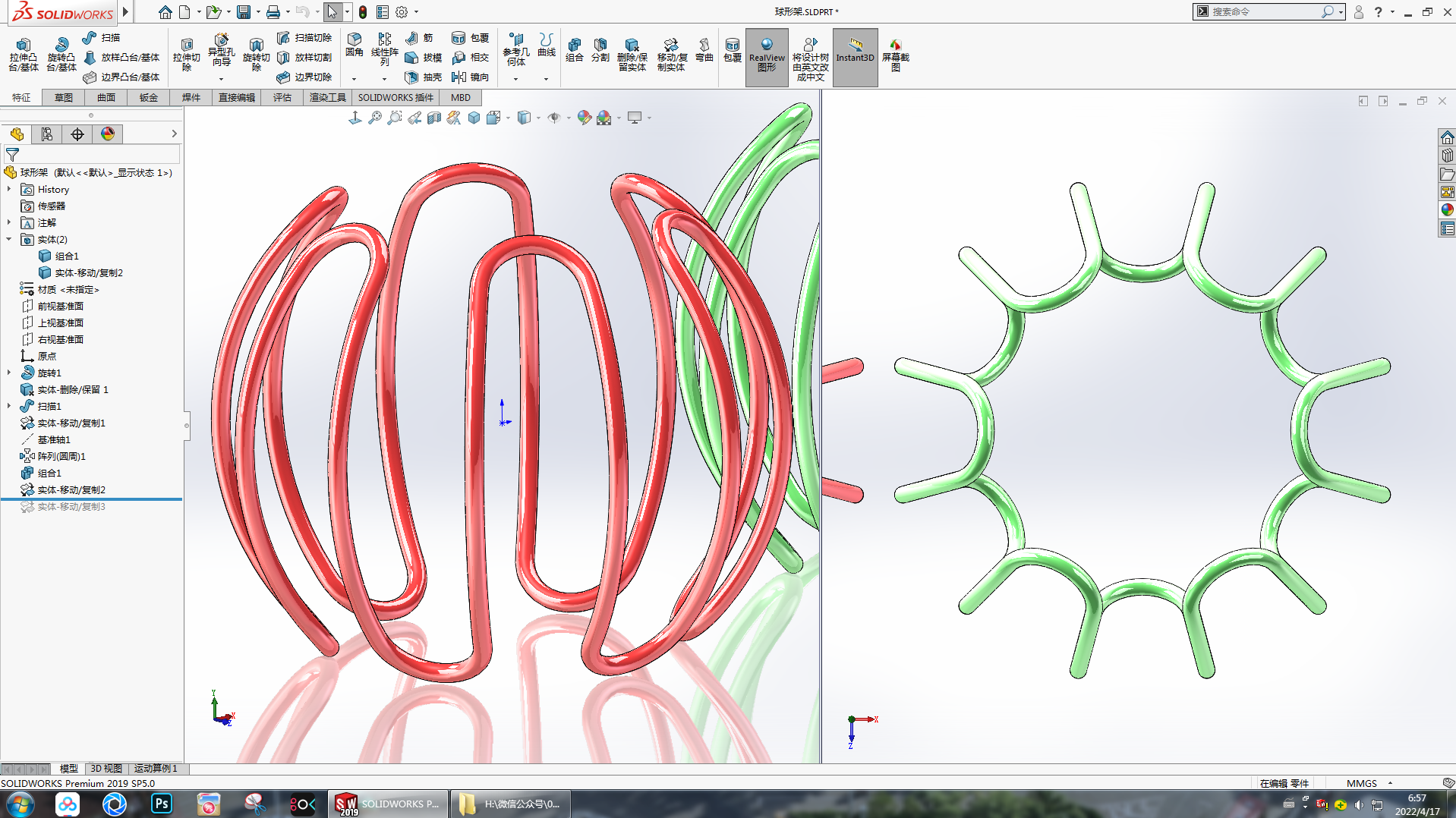Click MMGS unit system in status bar
Screen dimensions: 1456x818
tap(1361, 783)
